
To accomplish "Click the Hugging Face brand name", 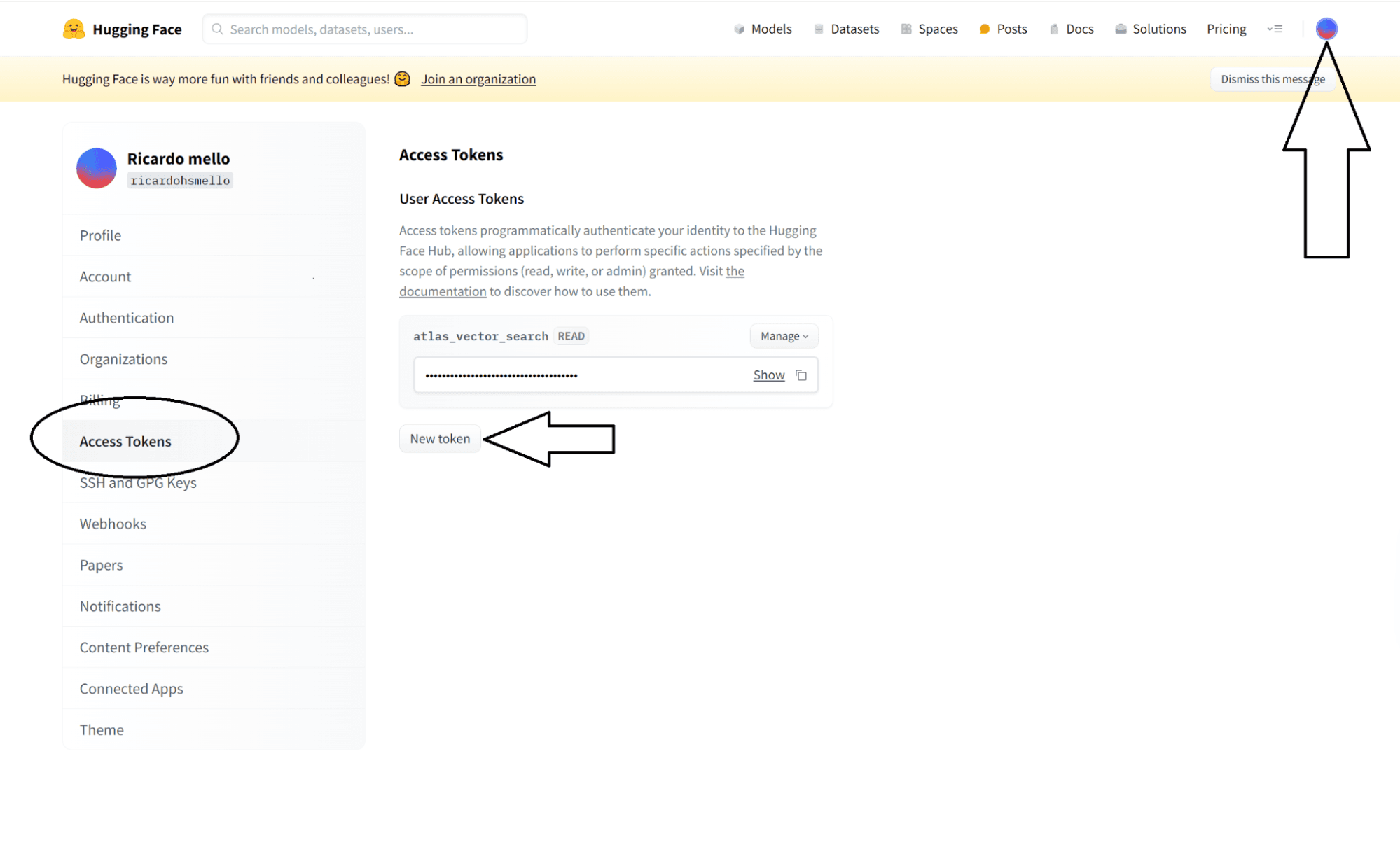I will click(x=137, y=29).
